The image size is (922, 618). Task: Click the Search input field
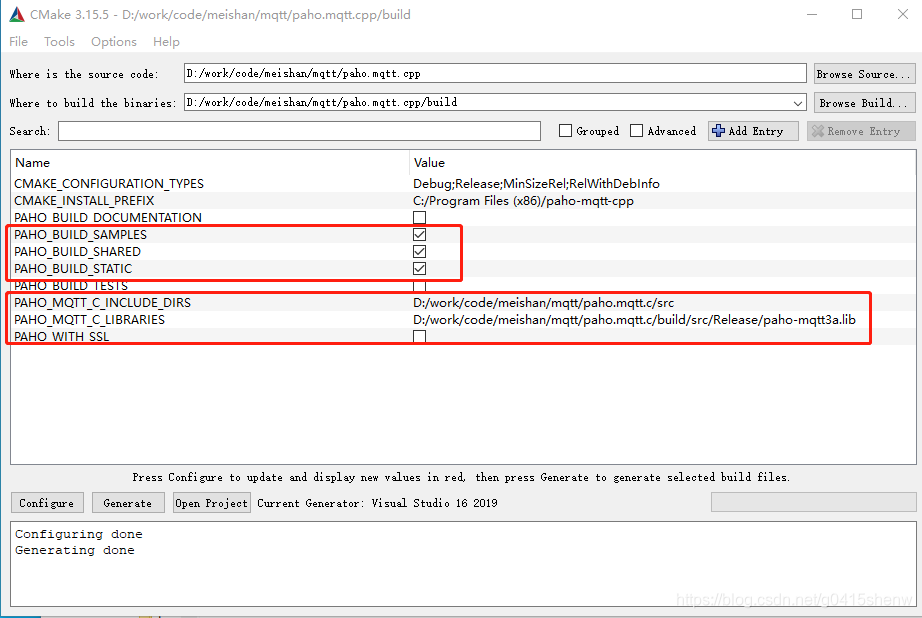point(299,131)
